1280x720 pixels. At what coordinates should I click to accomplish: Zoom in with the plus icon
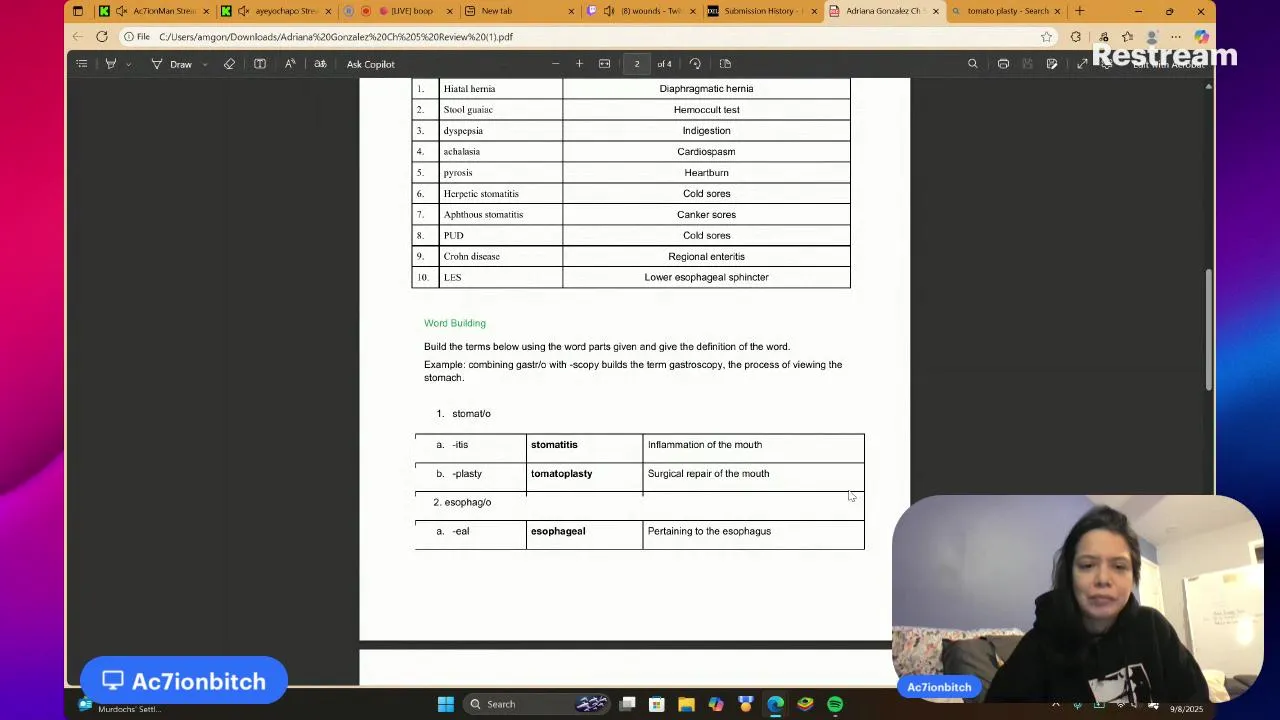pos(579,64)
